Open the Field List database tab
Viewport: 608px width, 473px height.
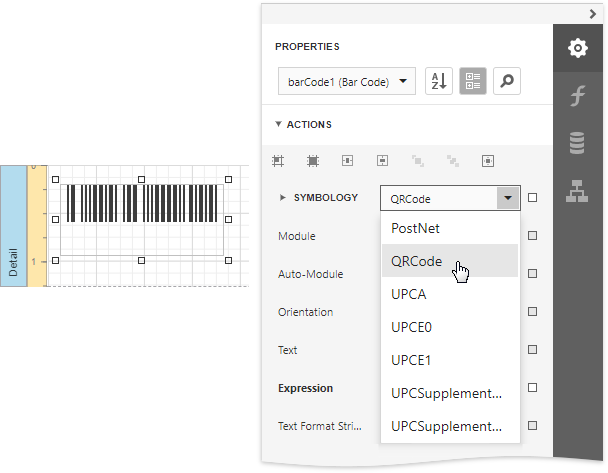click(577, 144)
